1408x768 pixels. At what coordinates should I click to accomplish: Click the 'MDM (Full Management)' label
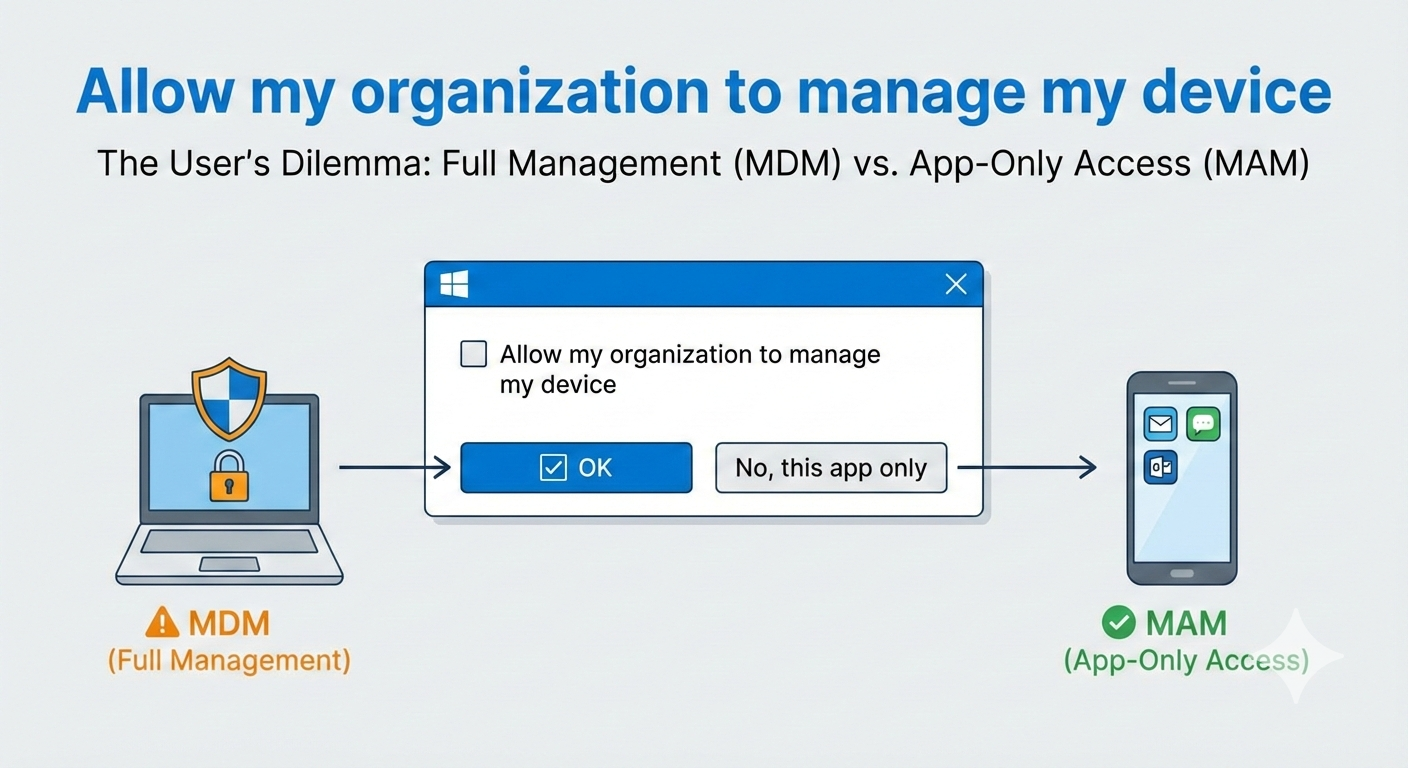point(228,640)
